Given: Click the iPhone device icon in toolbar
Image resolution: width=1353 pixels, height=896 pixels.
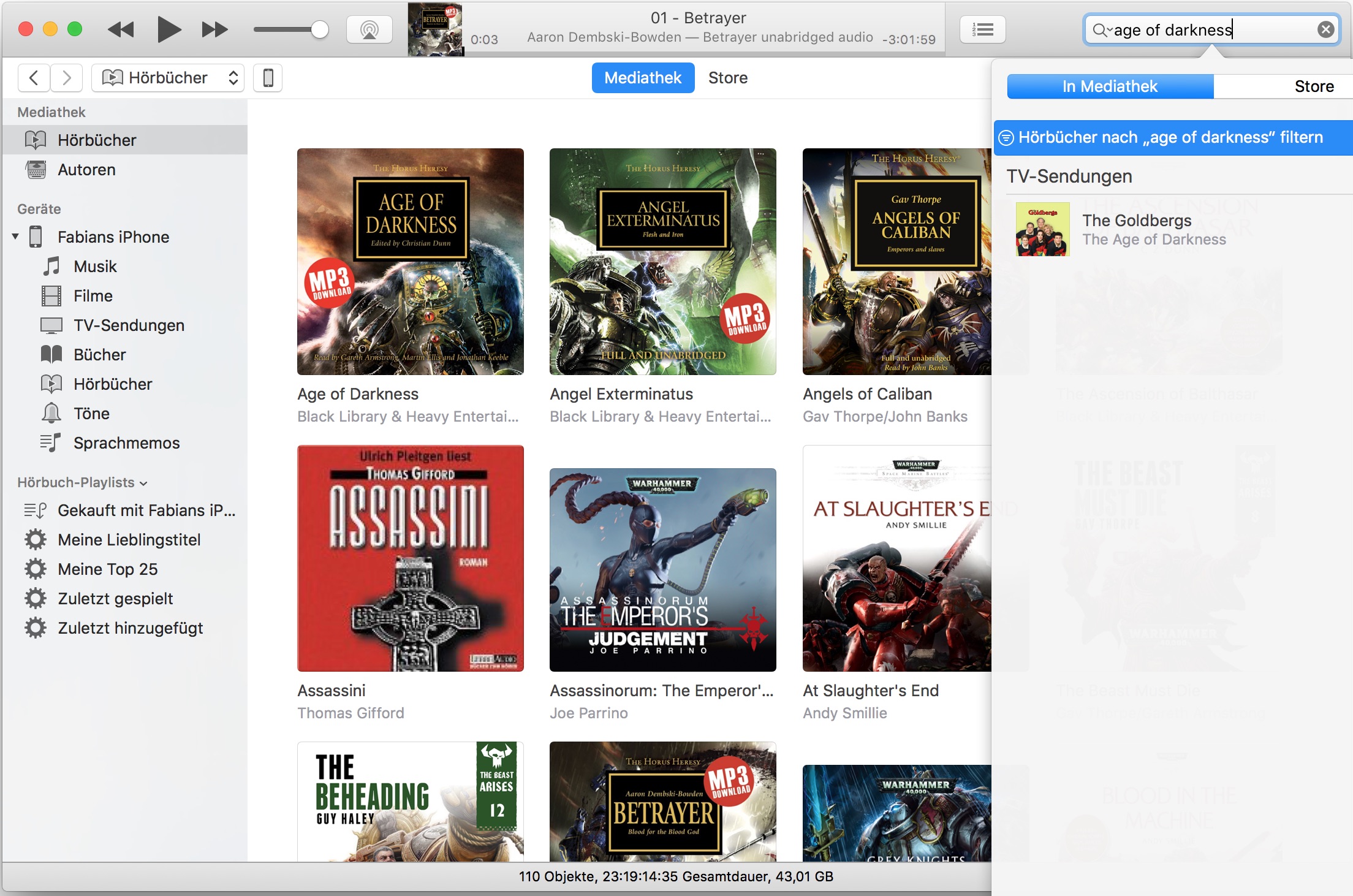Looking at the screenshot, I should [268, 78].
